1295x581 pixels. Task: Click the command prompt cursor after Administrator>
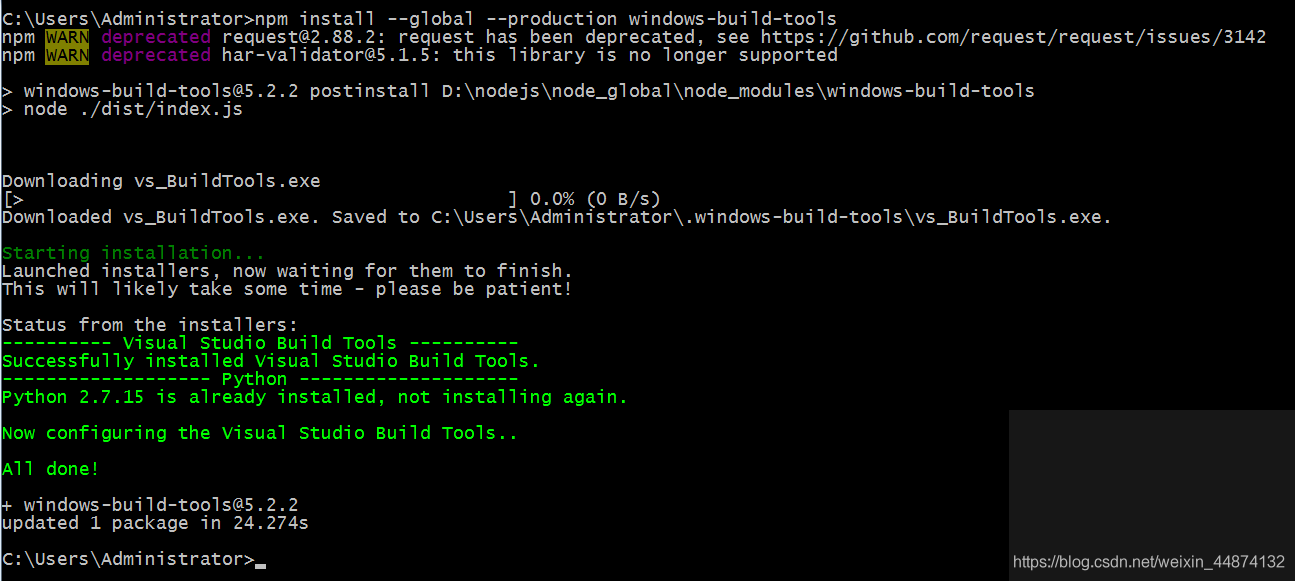pos(261,564)
